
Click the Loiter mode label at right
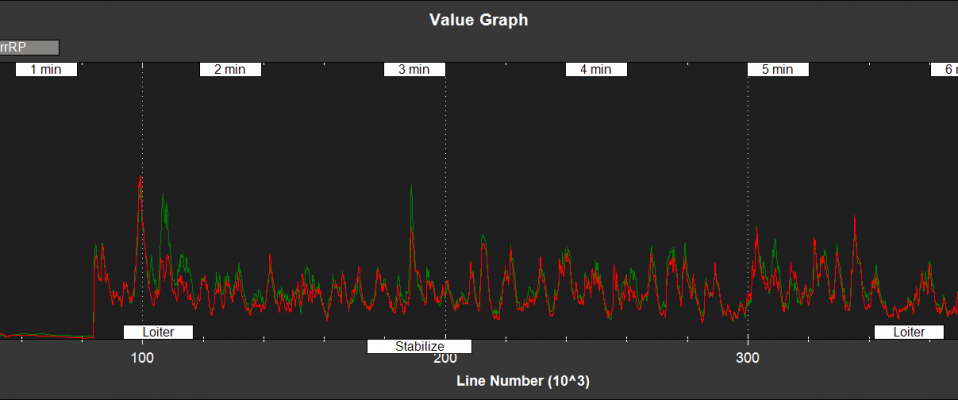click(x=909, y=332)
